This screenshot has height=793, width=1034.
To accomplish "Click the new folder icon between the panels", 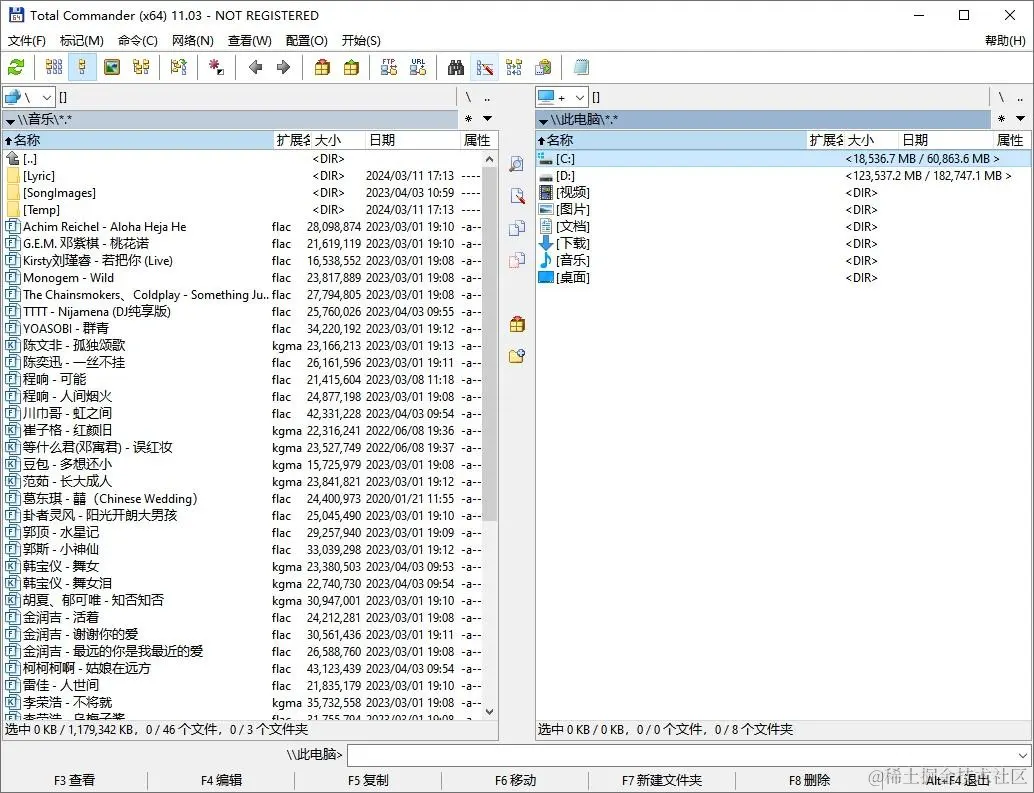I will pos(517,356).
